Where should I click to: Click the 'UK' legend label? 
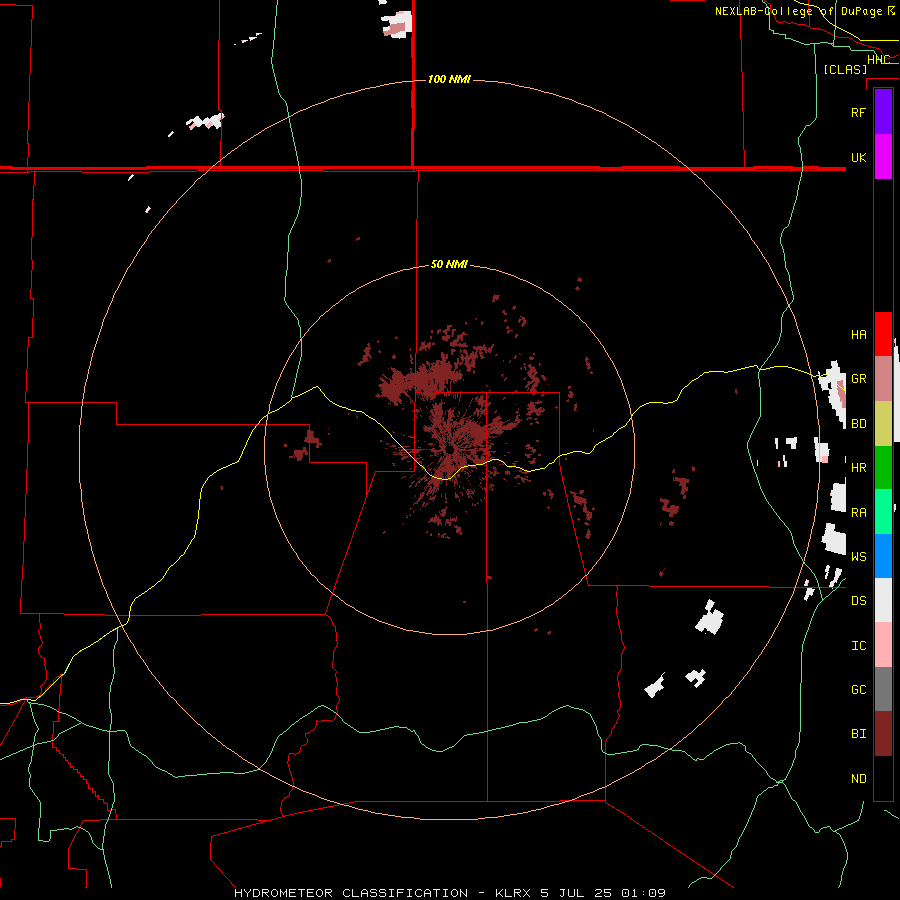858,157
